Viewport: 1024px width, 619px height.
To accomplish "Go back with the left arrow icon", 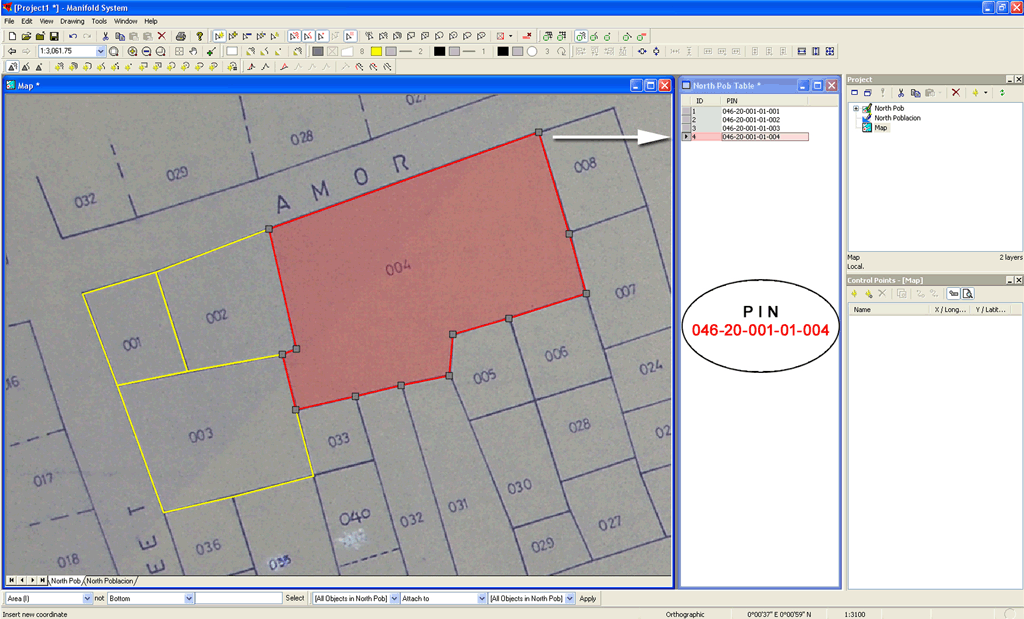I will pos(12,51).
